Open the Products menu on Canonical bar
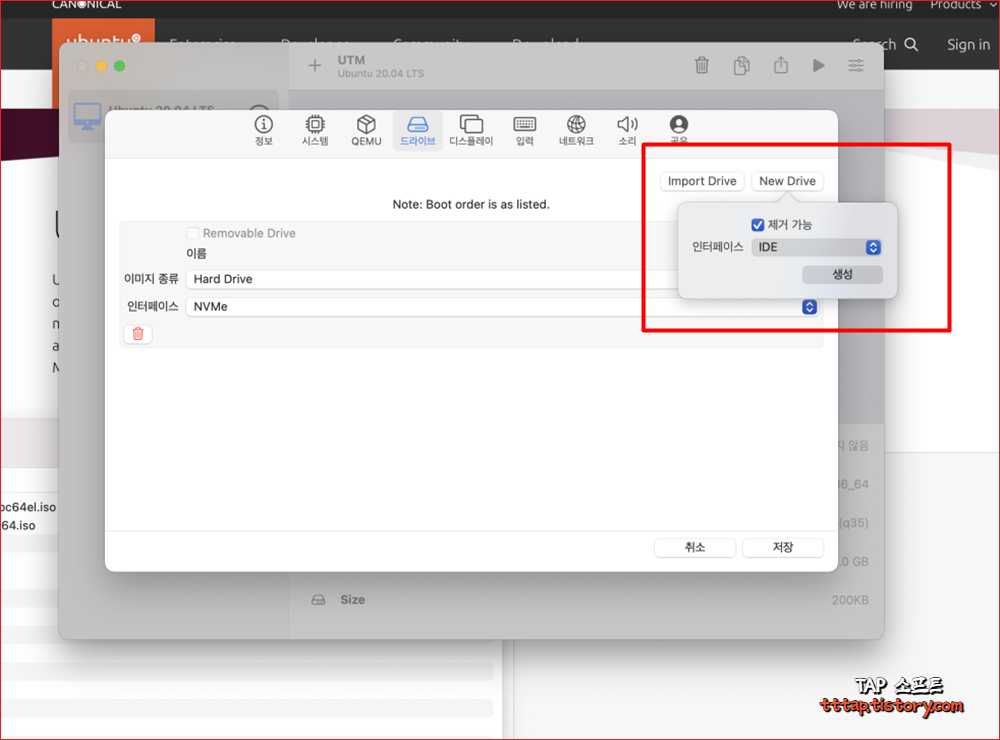Image resolution: width=1000 pixels, height=740 pixels. tap(962, 5)
